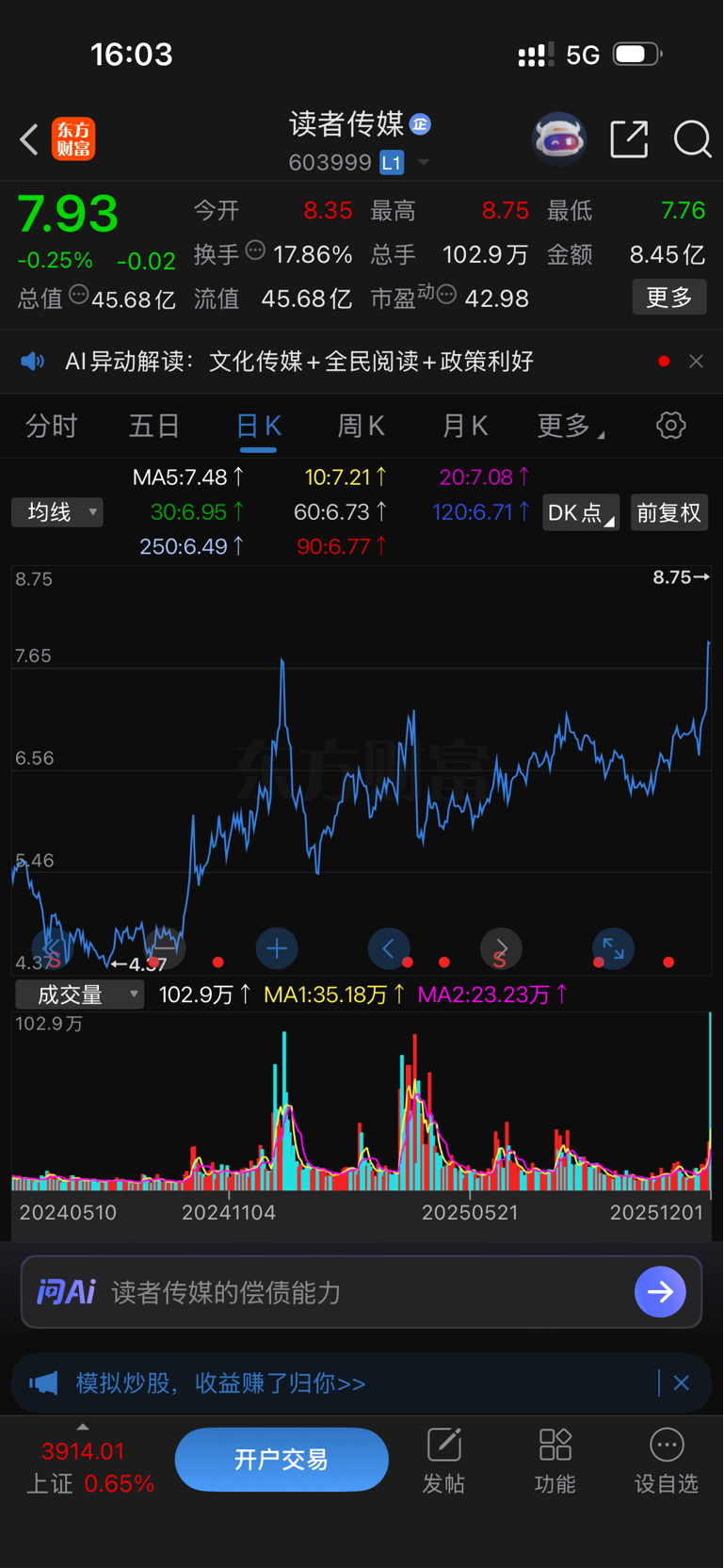Open the 均线 indicator dropdown
724x1568 pixels.
point(57,512)
